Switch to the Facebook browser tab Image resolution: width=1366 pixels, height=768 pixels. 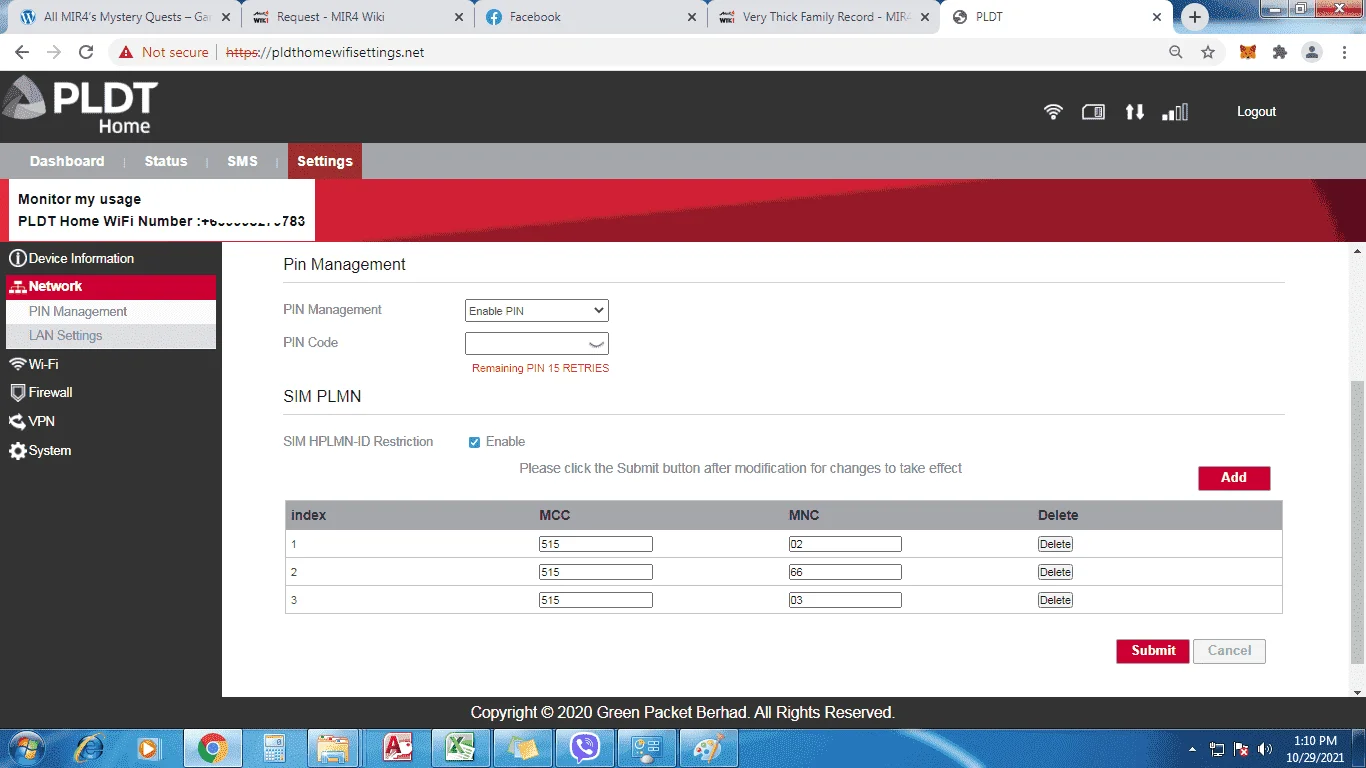coord(591,17)
